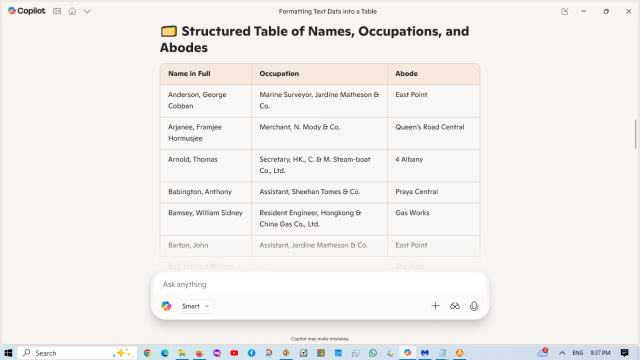Click Resident Engineer, Hongkong & China Gas cell
Image resolution: width=640 pixels, height=360 pixels.
point(319,219)
